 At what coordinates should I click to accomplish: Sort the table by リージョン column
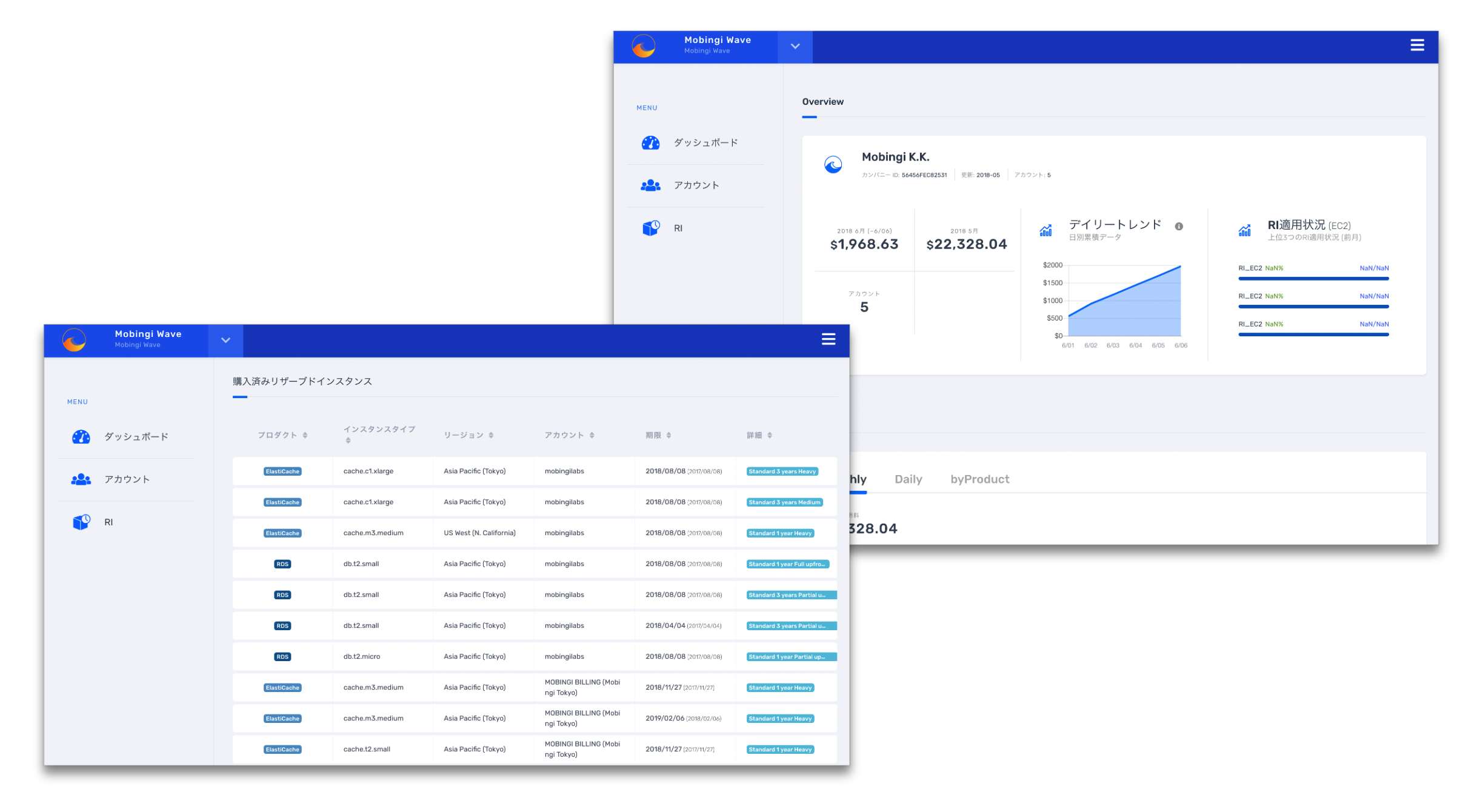point(469,436)
